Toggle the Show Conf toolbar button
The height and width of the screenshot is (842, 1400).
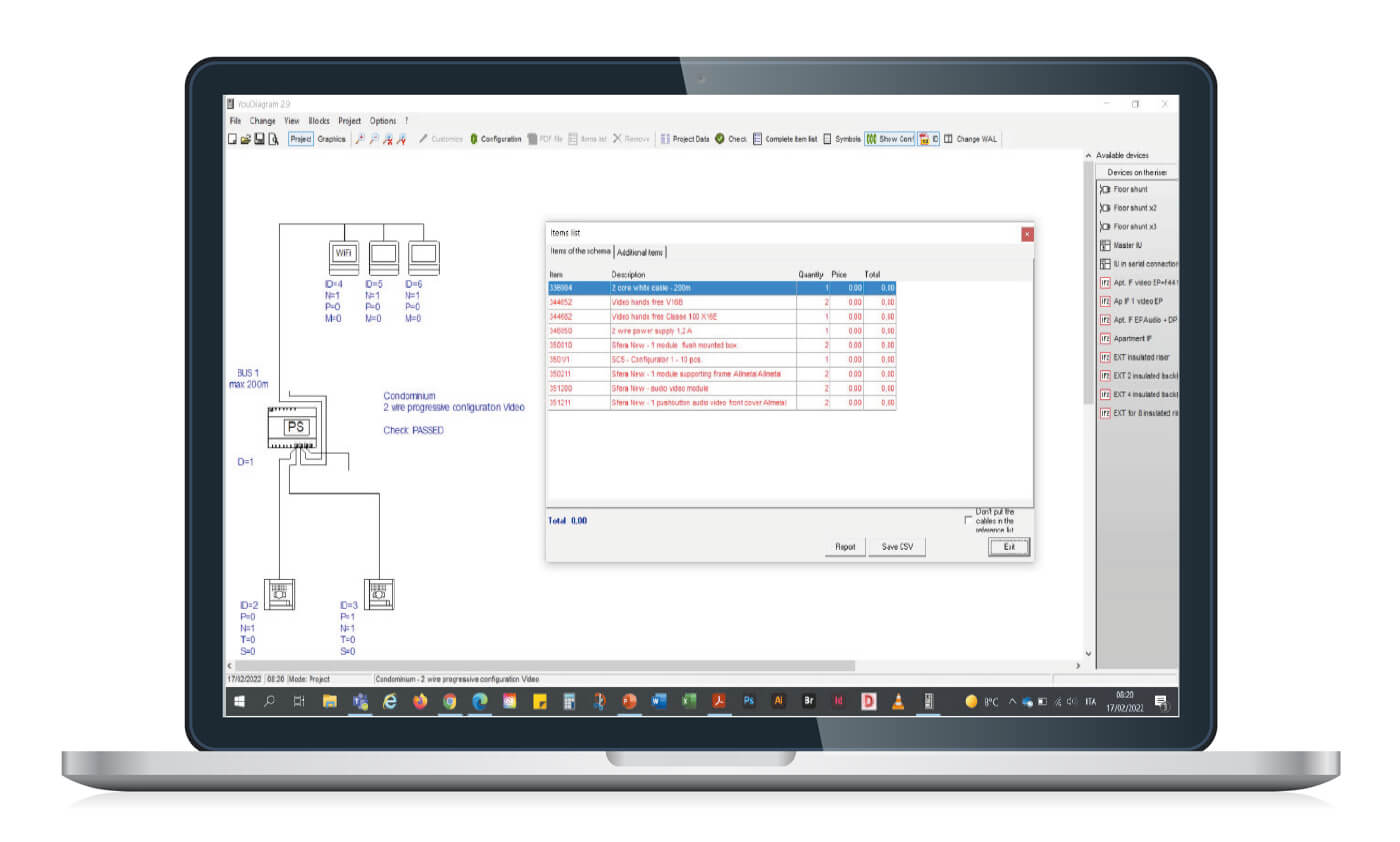(x=890, y=139)
